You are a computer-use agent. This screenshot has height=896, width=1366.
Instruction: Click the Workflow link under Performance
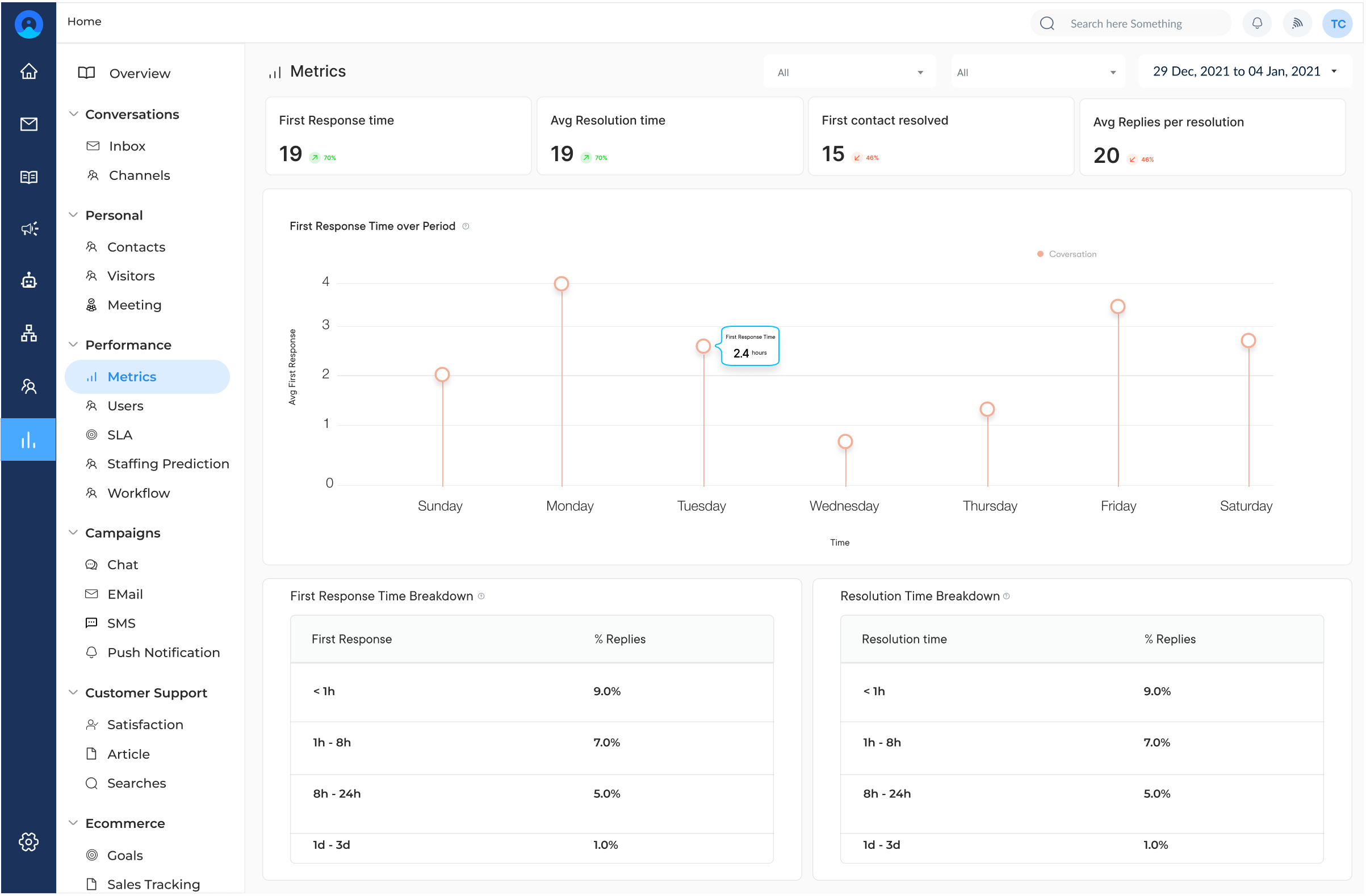tap(139, 492)
